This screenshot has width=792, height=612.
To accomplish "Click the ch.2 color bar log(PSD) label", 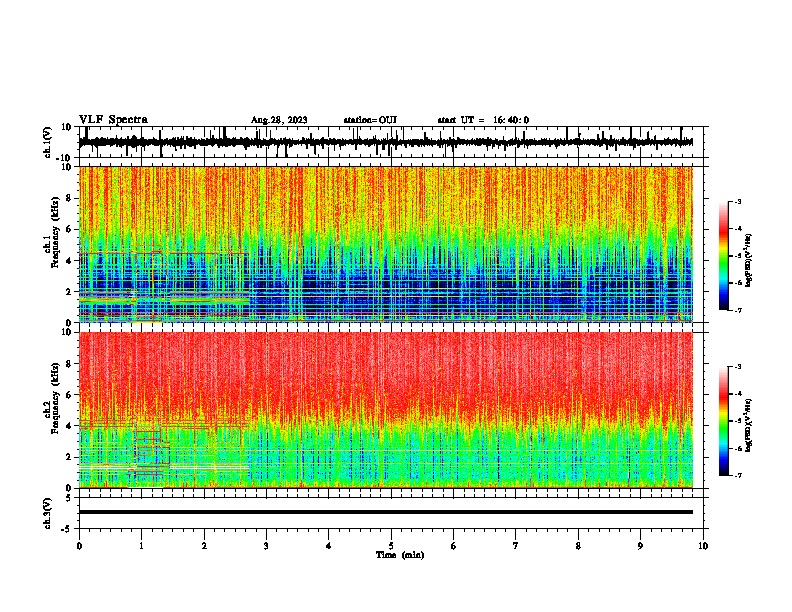I will point(749,425).
